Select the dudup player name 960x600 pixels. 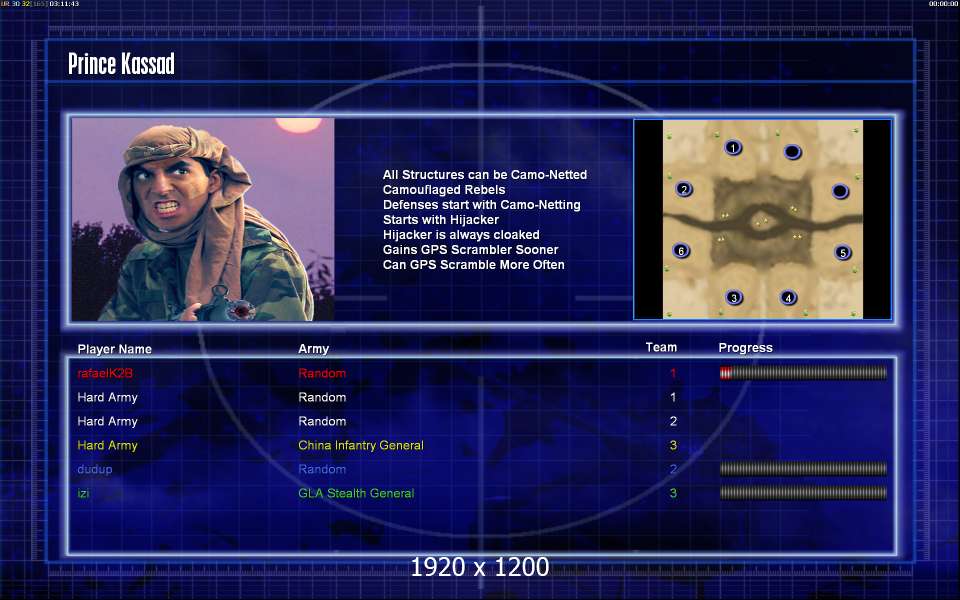pyautogui.click(x=95, y=469)
